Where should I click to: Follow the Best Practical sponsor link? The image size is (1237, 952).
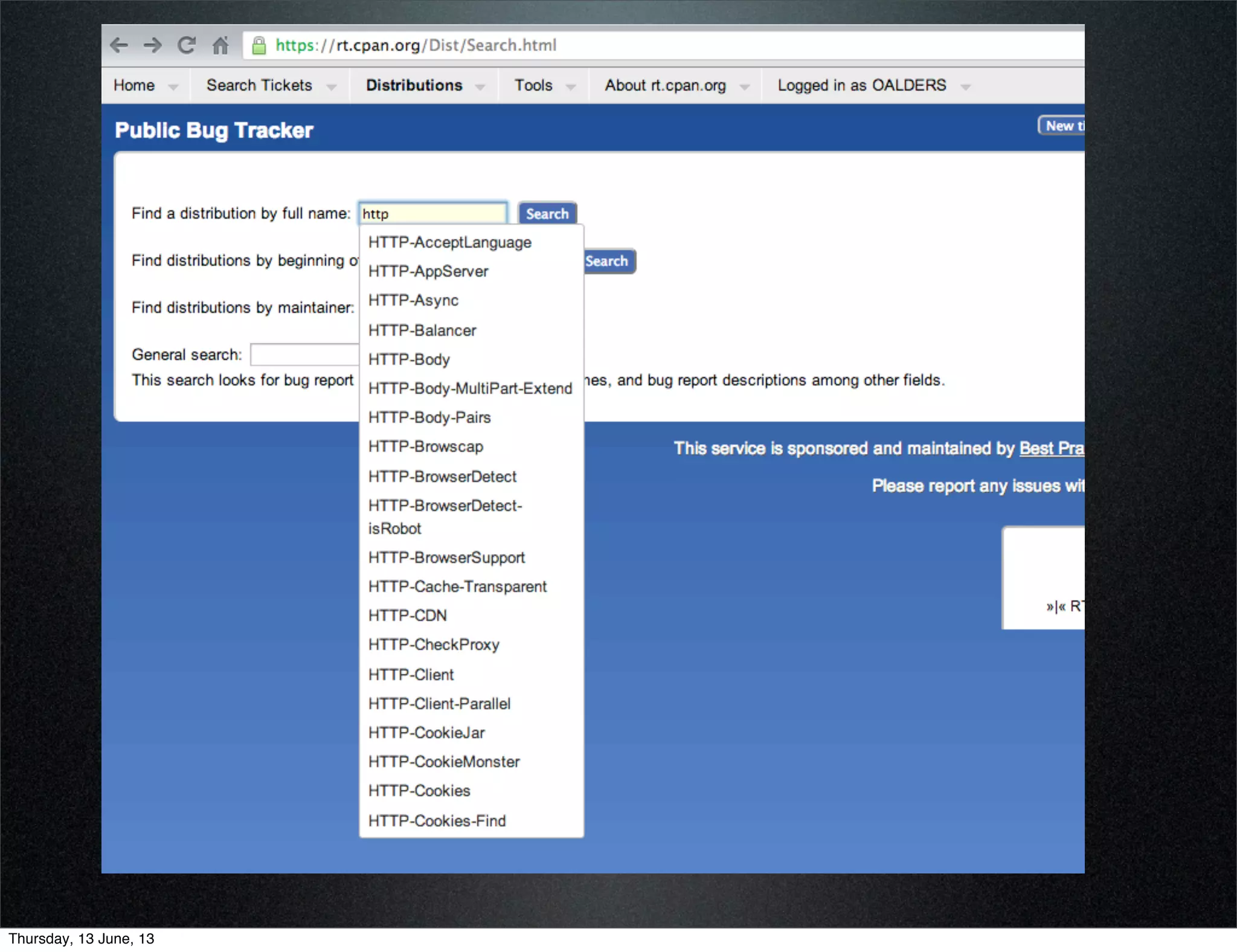coord(1051,448)
